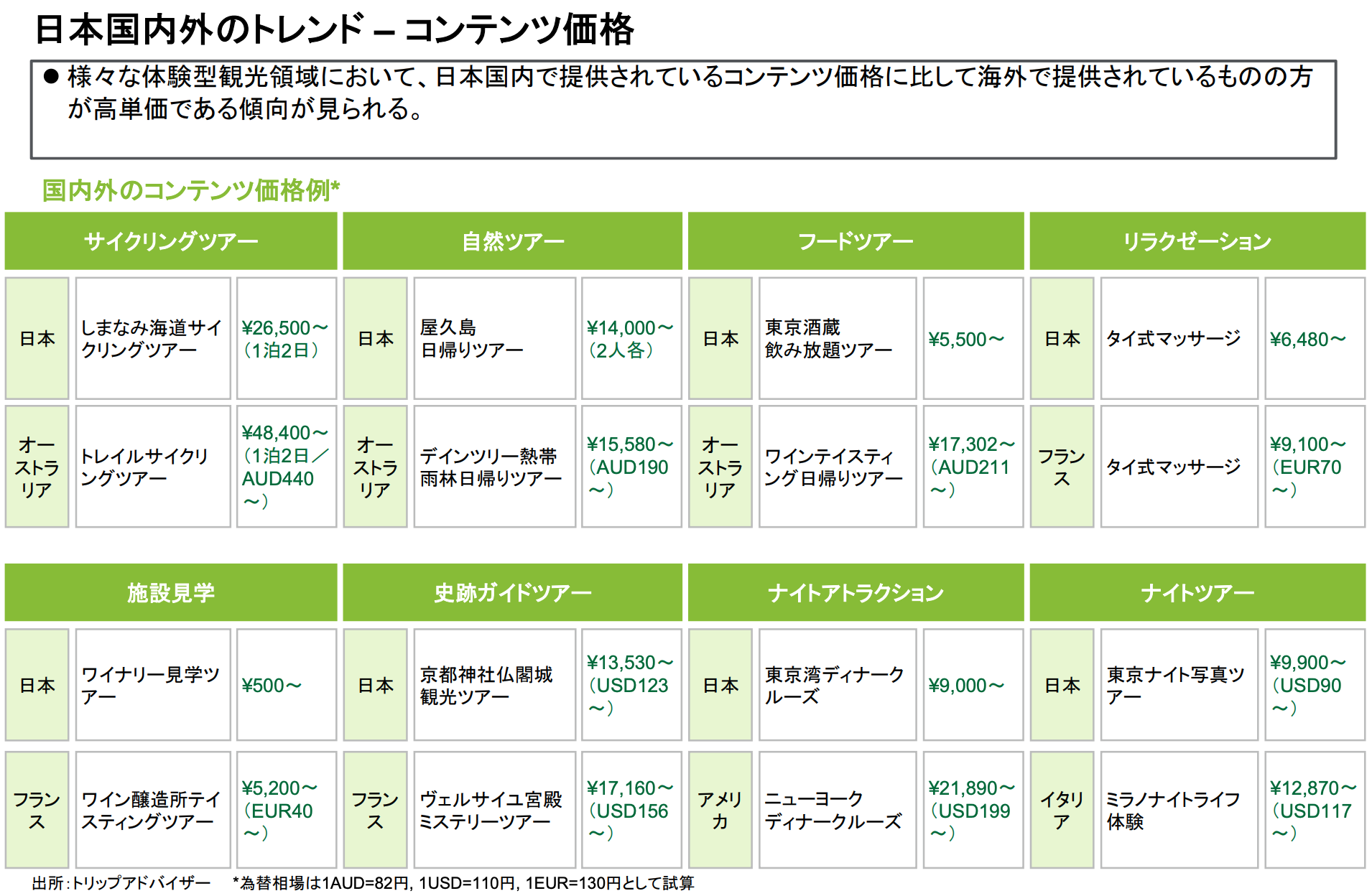Click the 出所:トリップアドバイザー source footnote
Viewport: 1372px width, 896px height.
(121, 882)
